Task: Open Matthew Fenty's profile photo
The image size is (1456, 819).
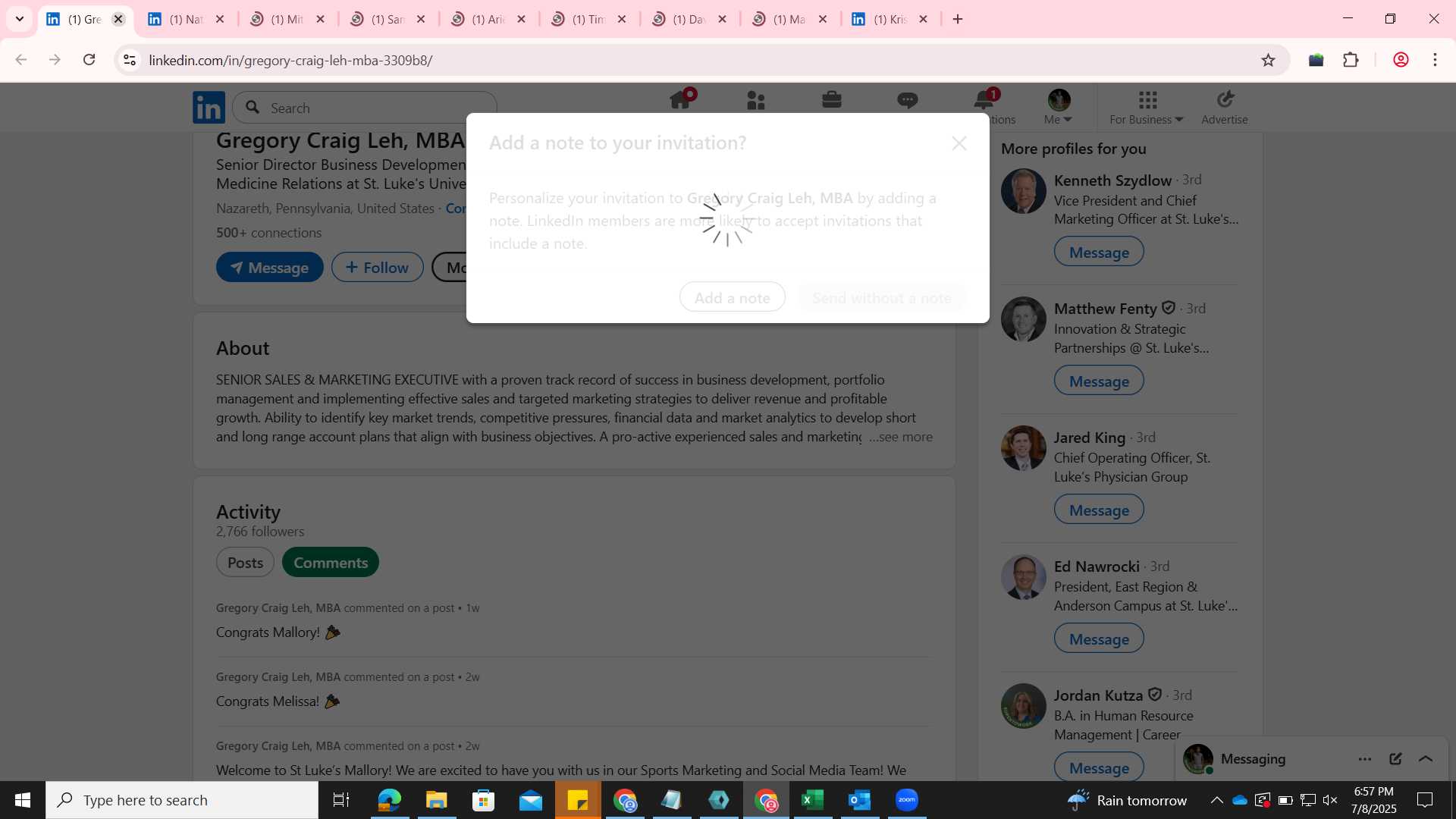Action: click(1024, 319)
